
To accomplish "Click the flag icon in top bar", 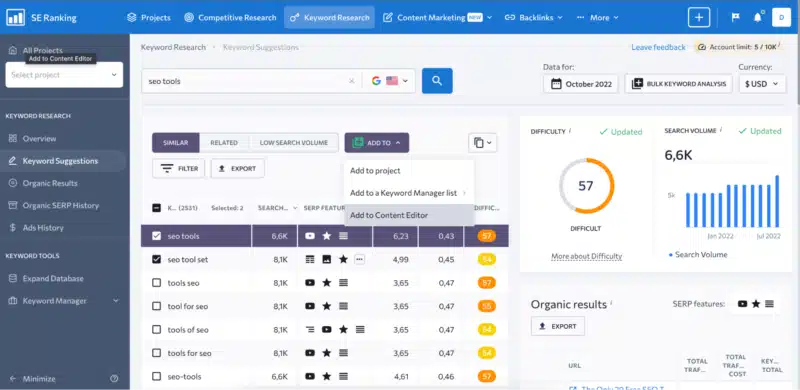I will pos(735,17).
